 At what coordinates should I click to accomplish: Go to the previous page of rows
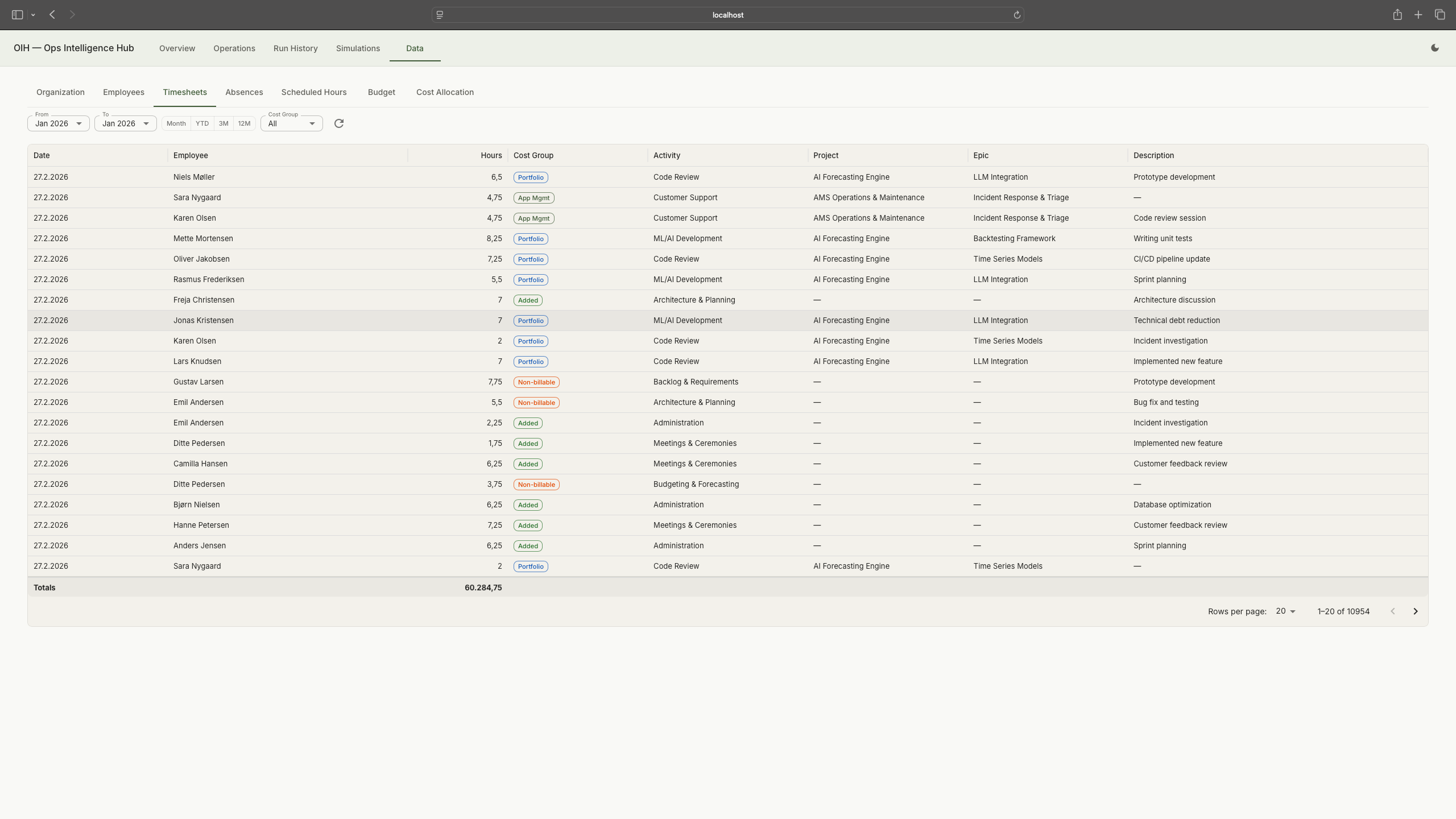pyautogui.click(x=1392, y=611)
